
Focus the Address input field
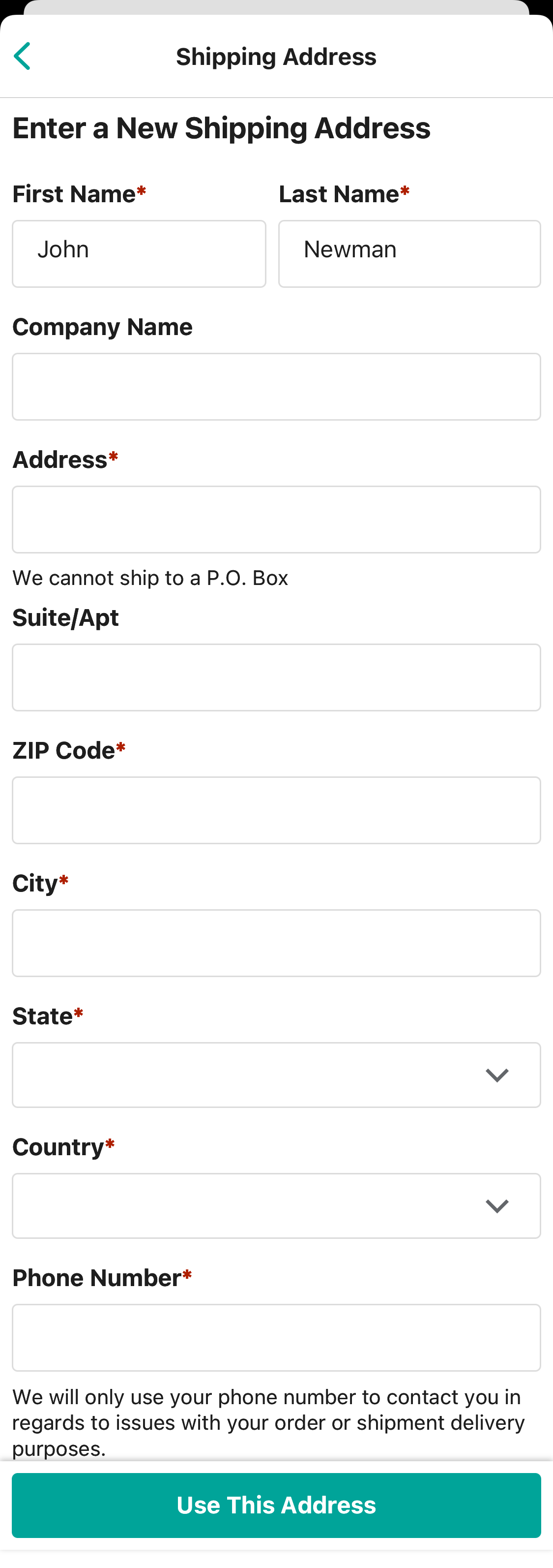276,519
